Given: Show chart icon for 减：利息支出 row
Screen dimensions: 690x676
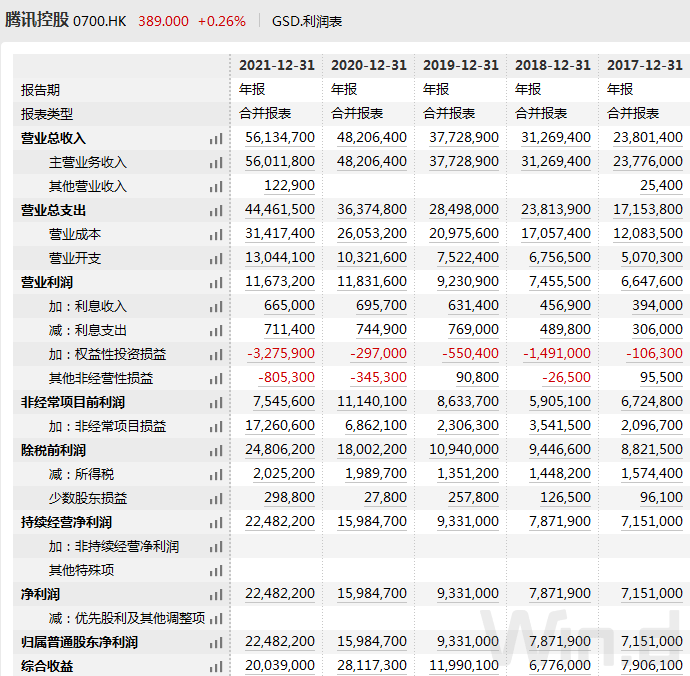Looking at the screenshot, I should 216,331.
